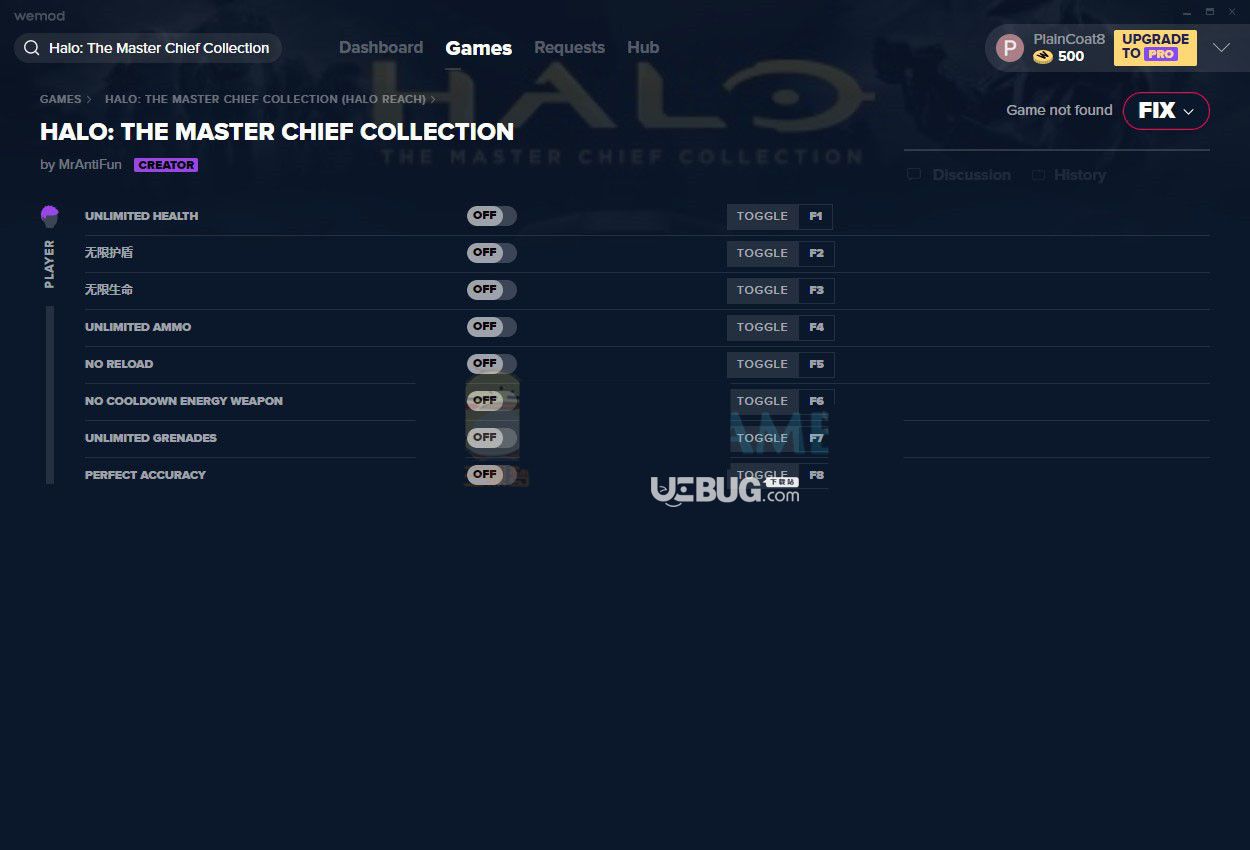The height and width of the screenshot is (850, 1250).
Task: Click the Discussion speech bubble icon
Action: pos(914,175)
